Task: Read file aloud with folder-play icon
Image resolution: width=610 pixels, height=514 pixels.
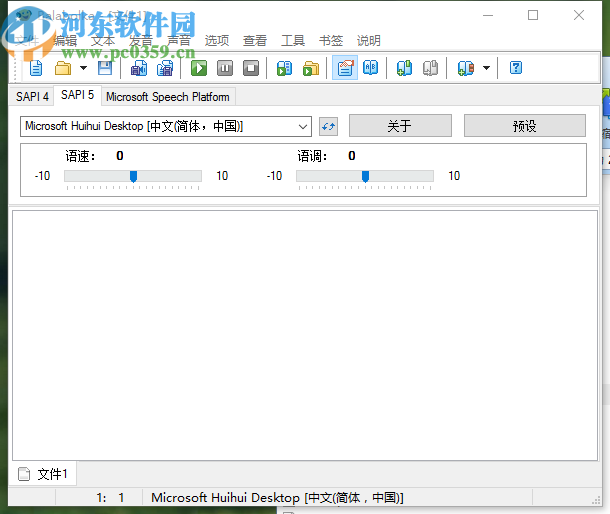Action: [x=311, y=68]
